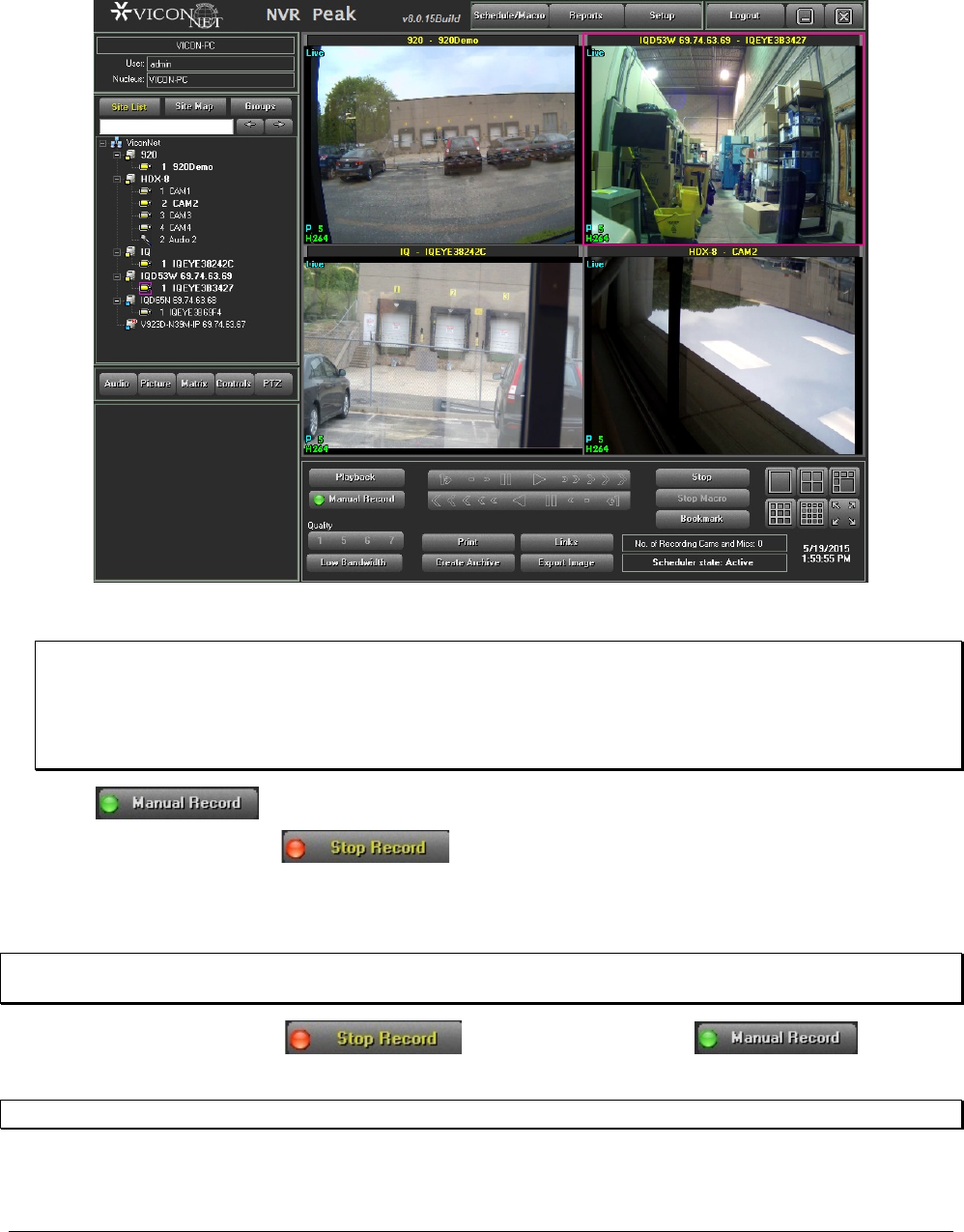Viewport: 964px width, 1232px height.
Task: Switch to the Site Map tab
Action: pyautogui.click(x=194, y=106)
